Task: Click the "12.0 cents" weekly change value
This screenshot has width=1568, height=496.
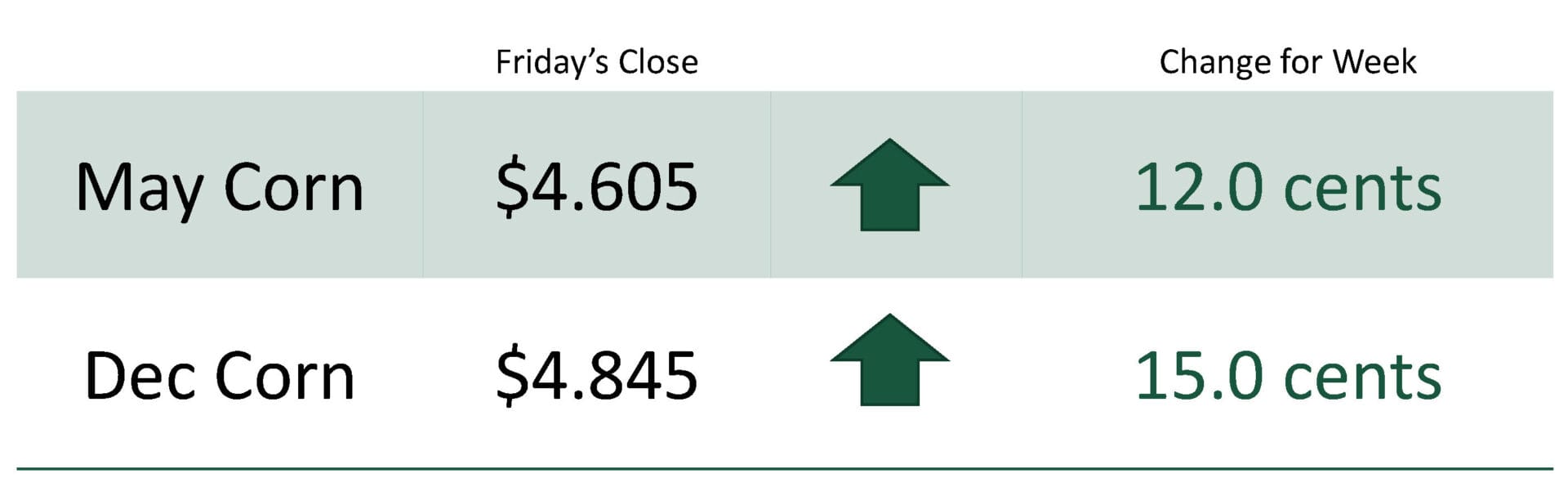Action: point(1287,187)
